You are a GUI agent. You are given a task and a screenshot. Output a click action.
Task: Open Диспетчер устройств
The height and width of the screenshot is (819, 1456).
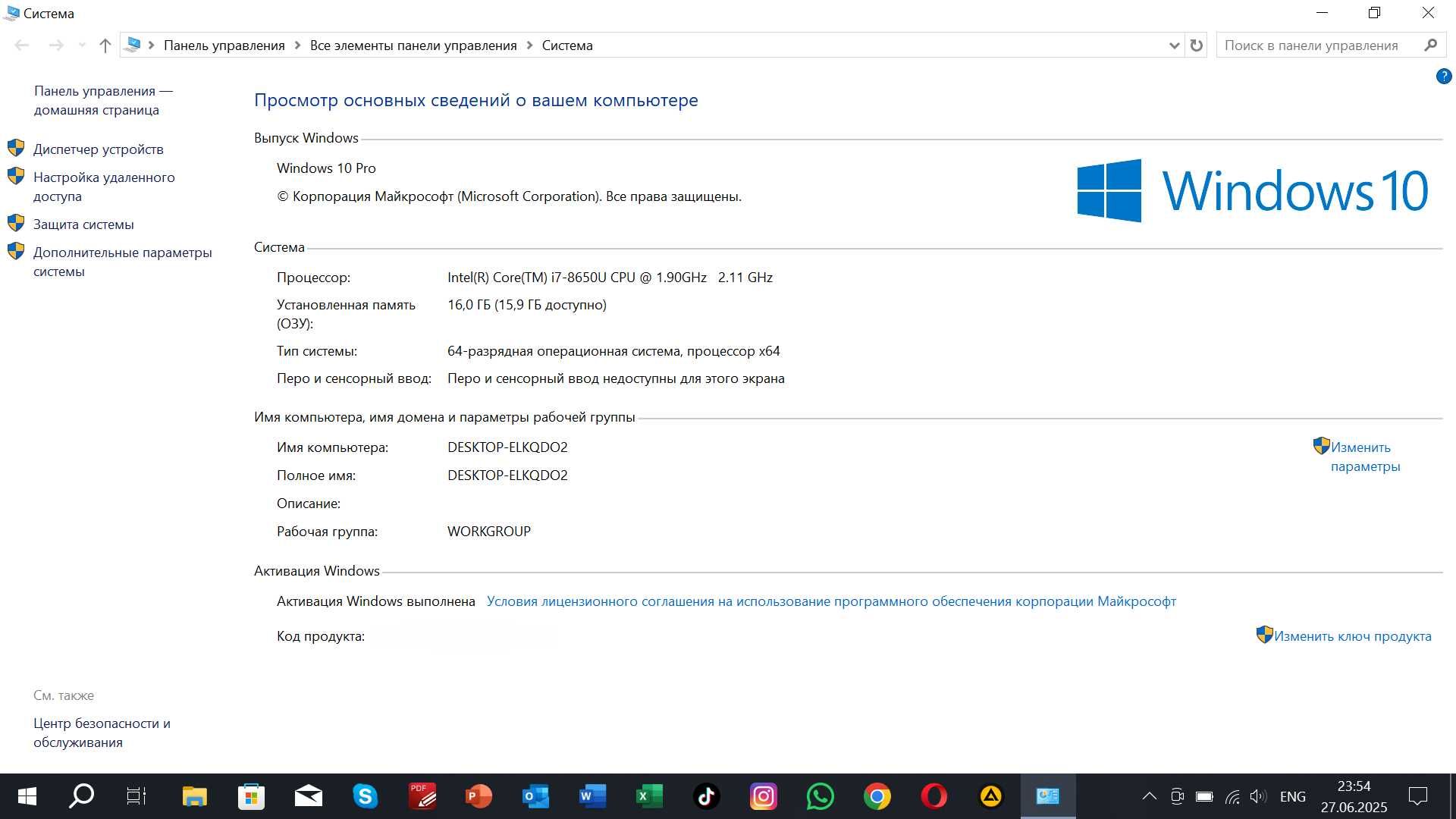pos(99,149)
